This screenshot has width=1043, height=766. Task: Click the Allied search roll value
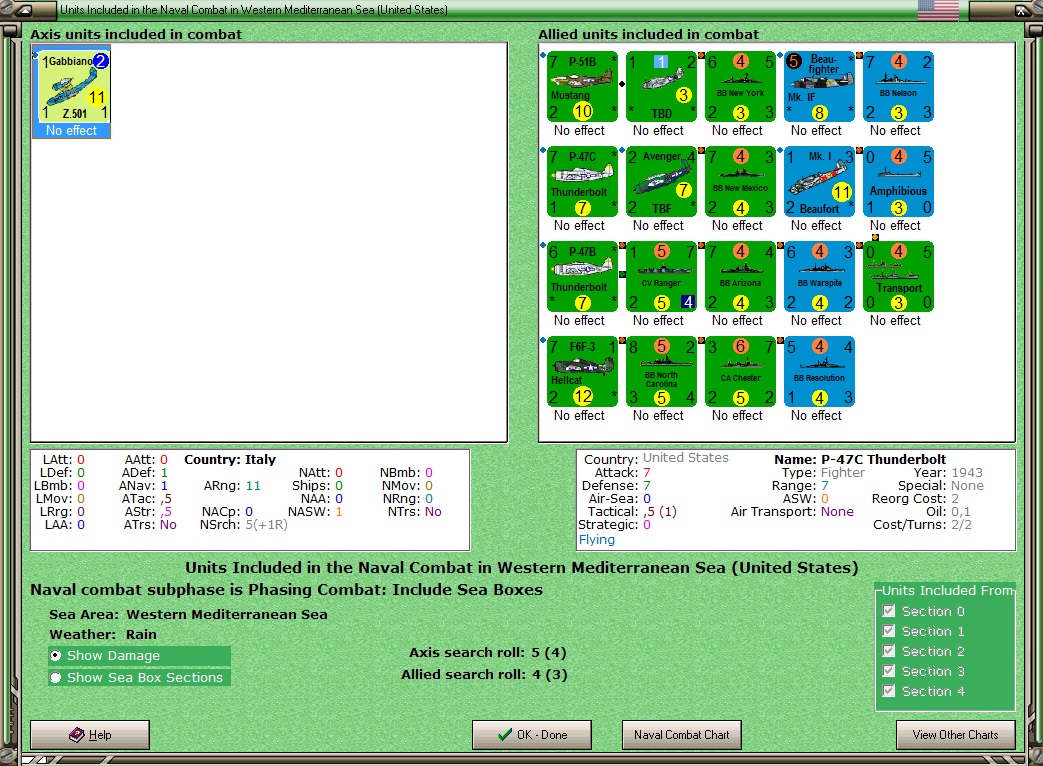pyautogui.click(x=549, y=674)
